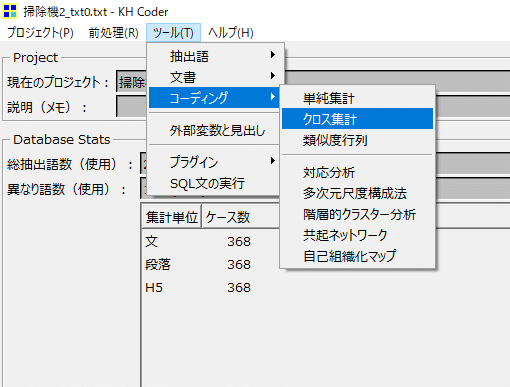Screen dimensions: 510x387
Task: Click the 説明（メモ） field
Action: coord(313,106)
